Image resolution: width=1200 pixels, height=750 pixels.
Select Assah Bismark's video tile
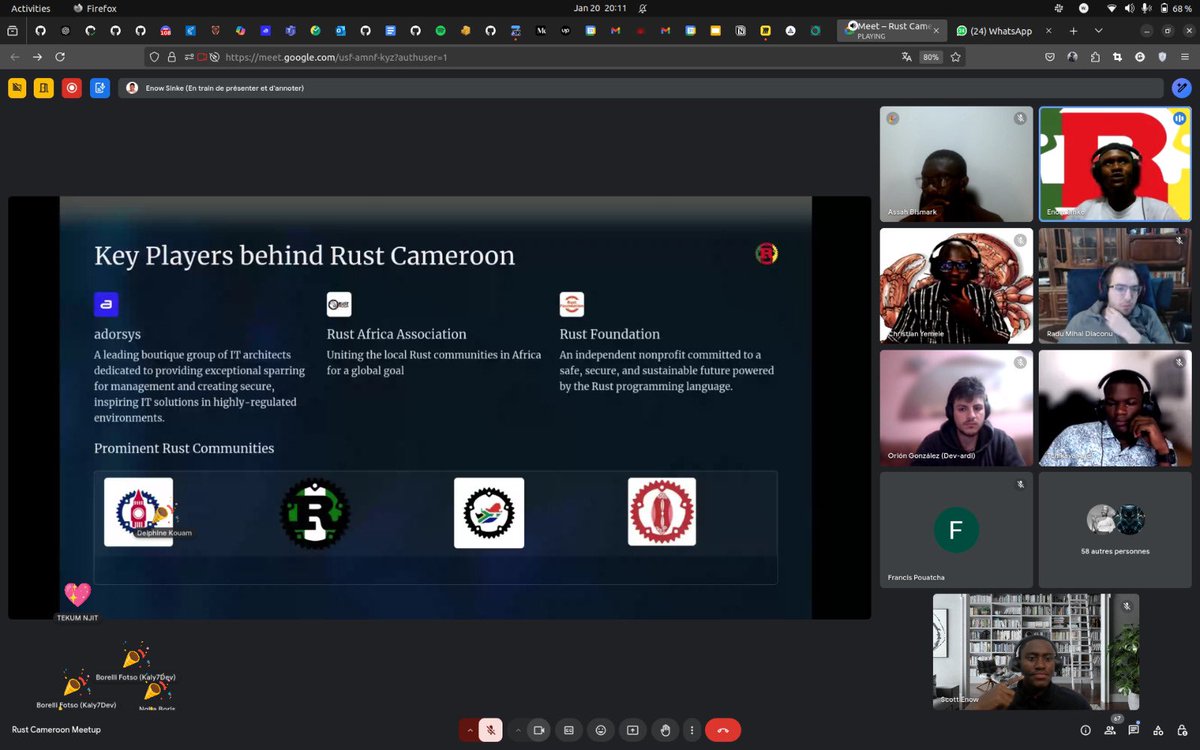pyautogui.click(x=956, y=164)
